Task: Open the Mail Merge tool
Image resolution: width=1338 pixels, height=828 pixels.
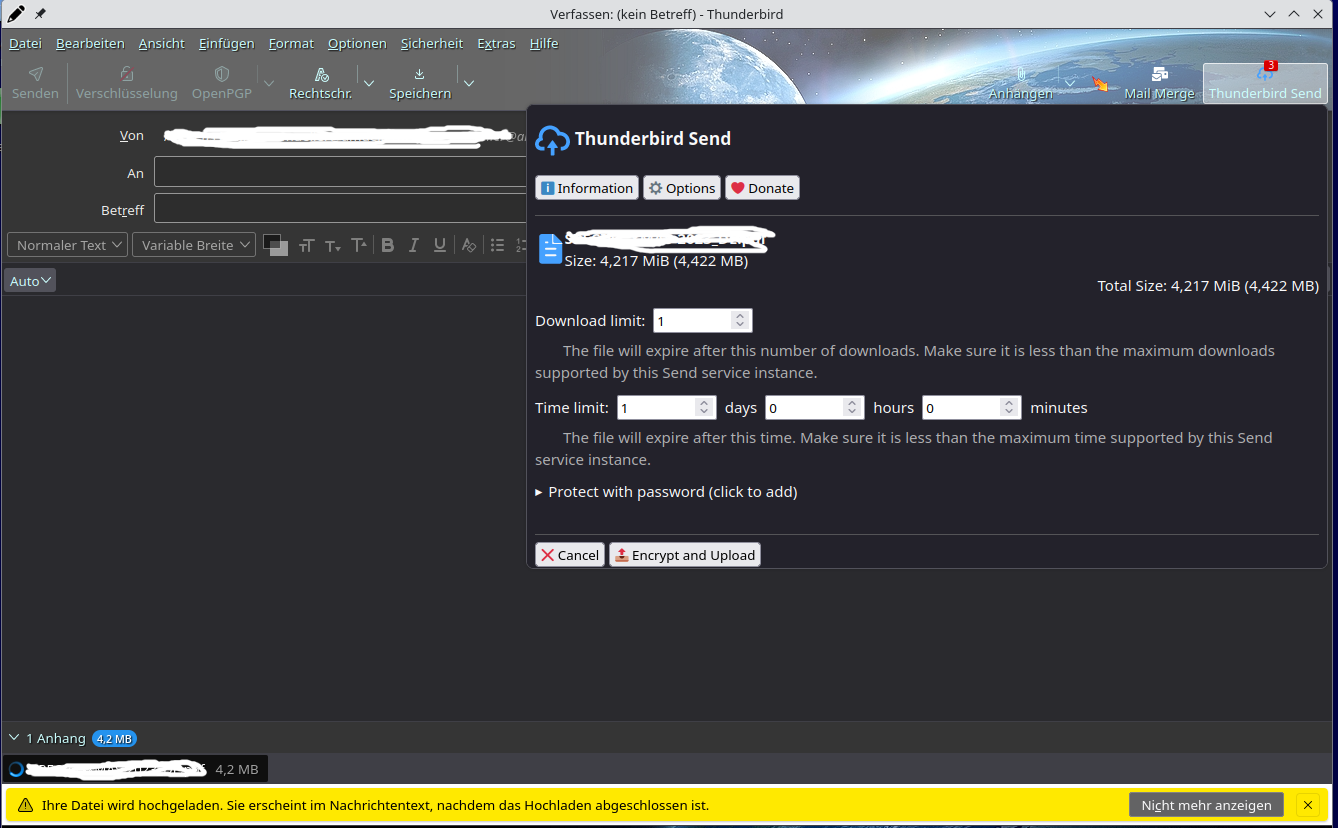Action: [x=1159, y=83]
